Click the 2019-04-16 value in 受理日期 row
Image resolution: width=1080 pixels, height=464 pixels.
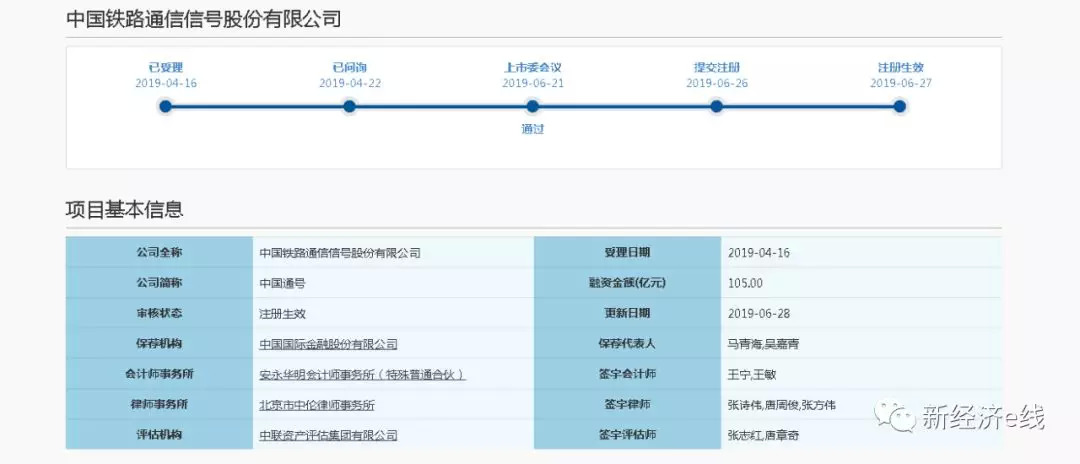click(759, 253)
